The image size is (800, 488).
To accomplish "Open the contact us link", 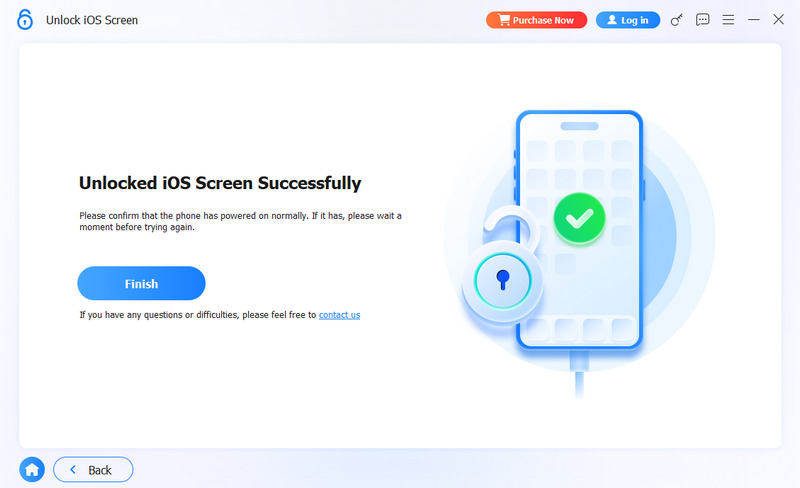I will [339, 315].
